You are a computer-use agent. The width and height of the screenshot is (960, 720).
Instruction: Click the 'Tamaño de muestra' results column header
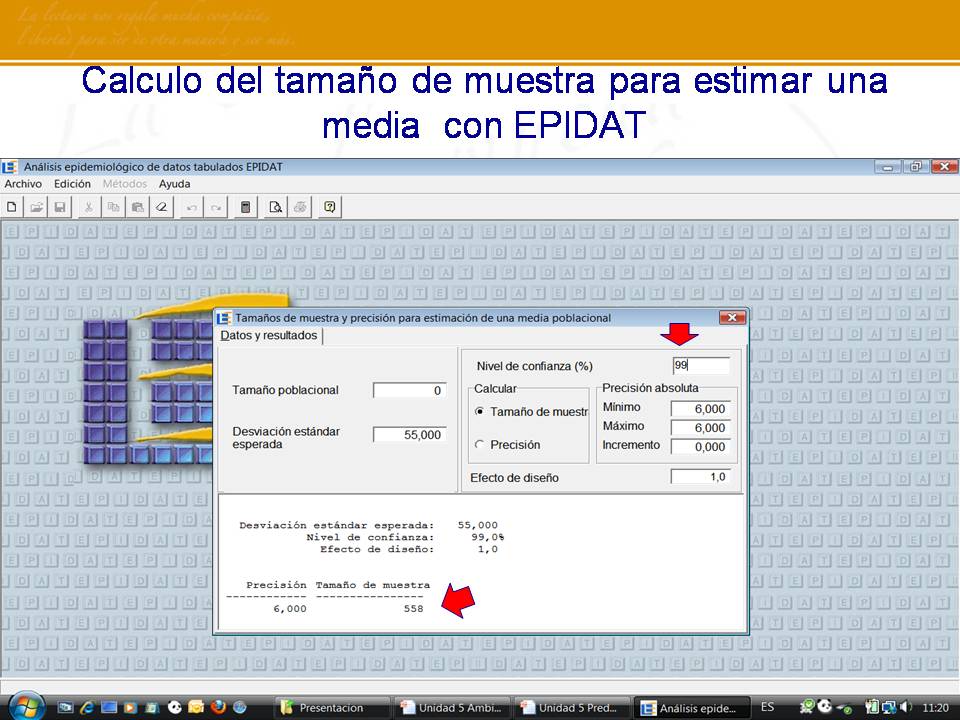click(x=373, y=585)
